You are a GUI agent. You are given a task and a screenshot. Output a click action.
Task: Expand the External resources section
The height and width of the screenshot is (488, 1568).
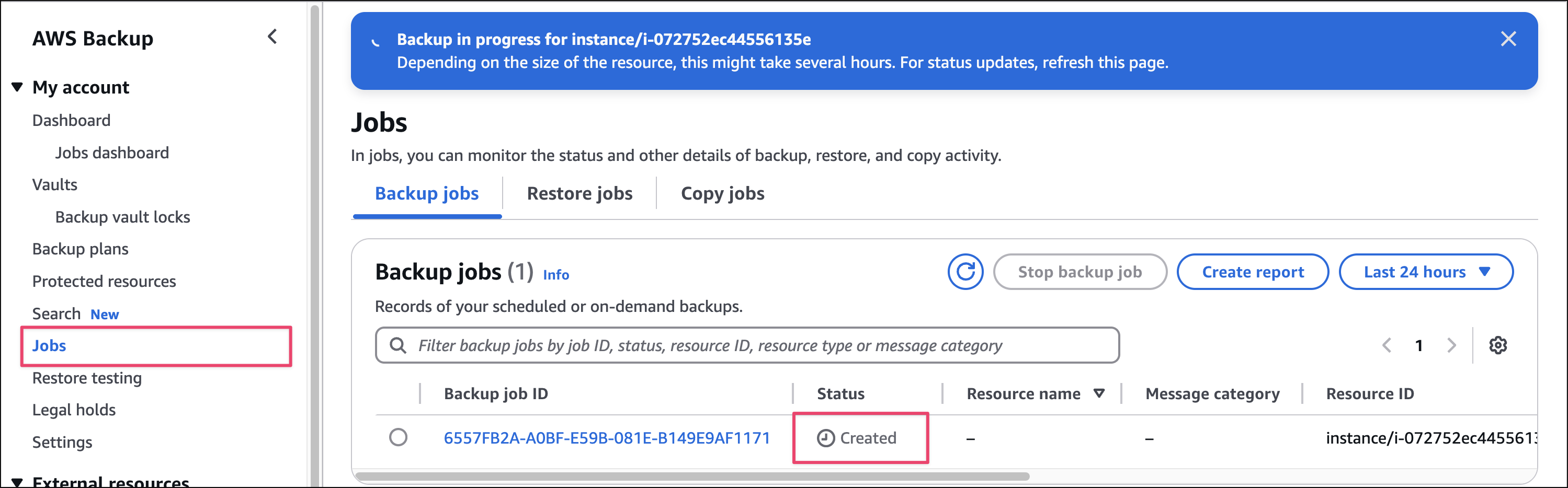[x=17, y=482]
